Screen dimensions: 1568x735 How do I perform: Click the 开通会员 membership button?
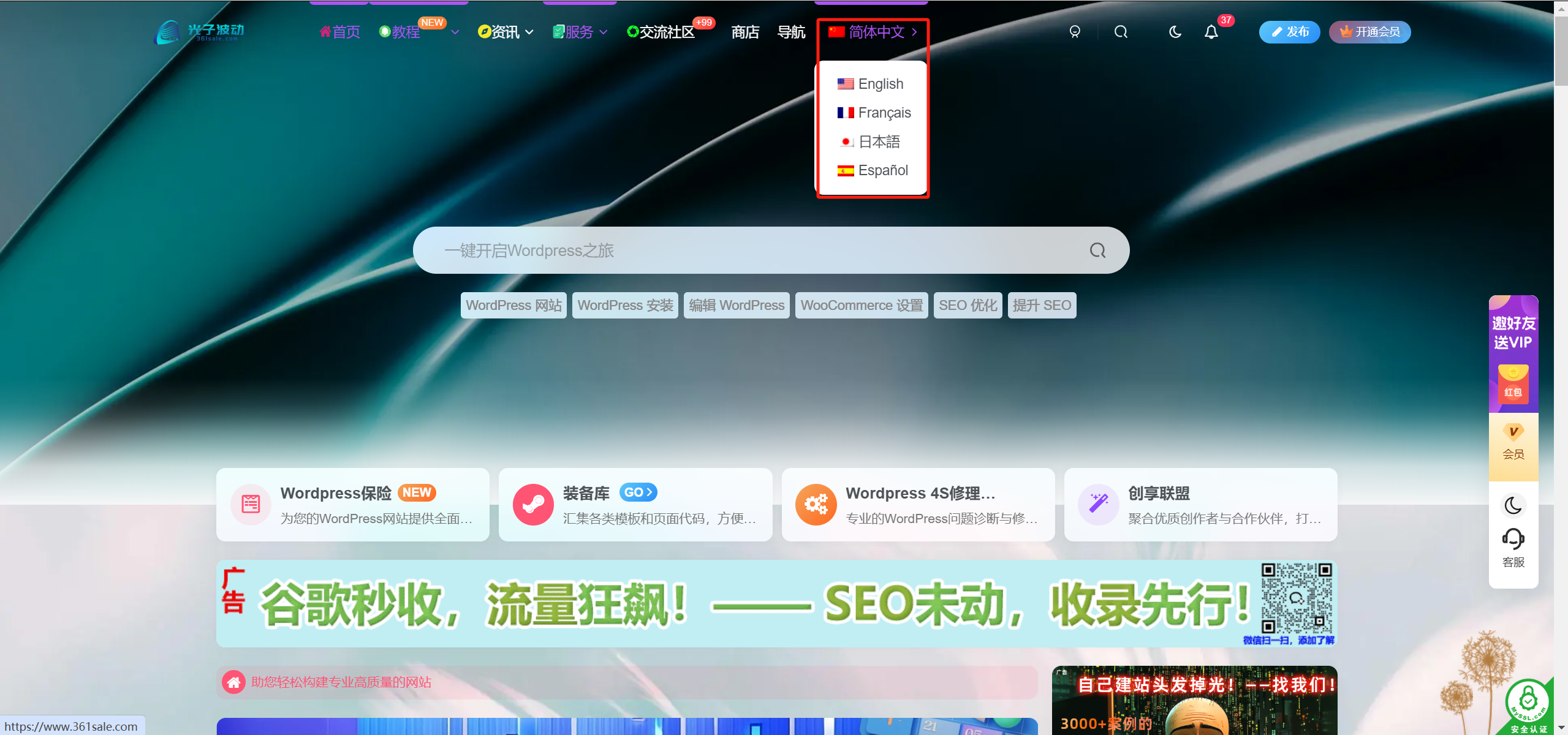[x=1369, y=32]
